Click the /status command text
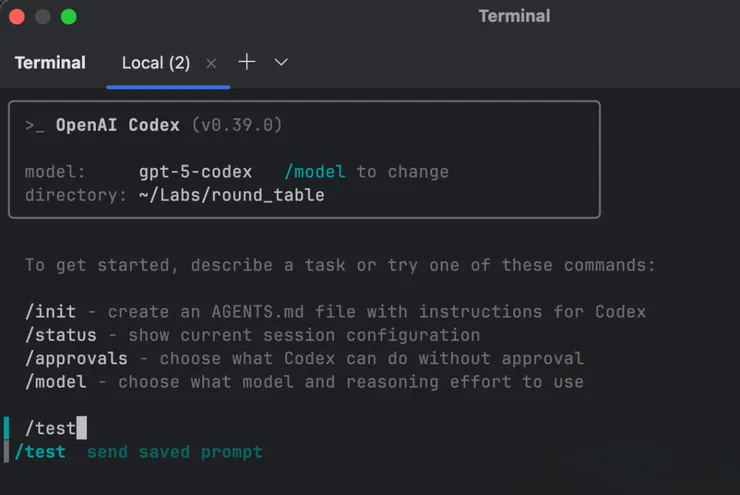740x495 pixels. [60, 335]
